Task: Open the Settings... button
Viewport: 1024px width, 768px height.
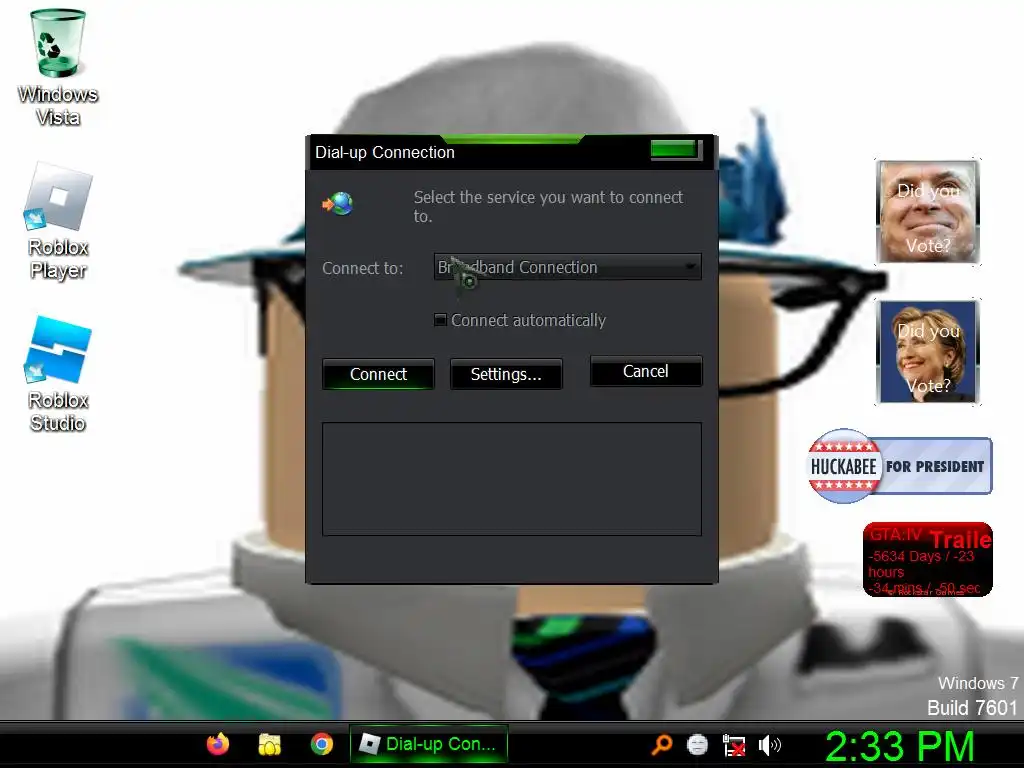Action: coord(506,374)
